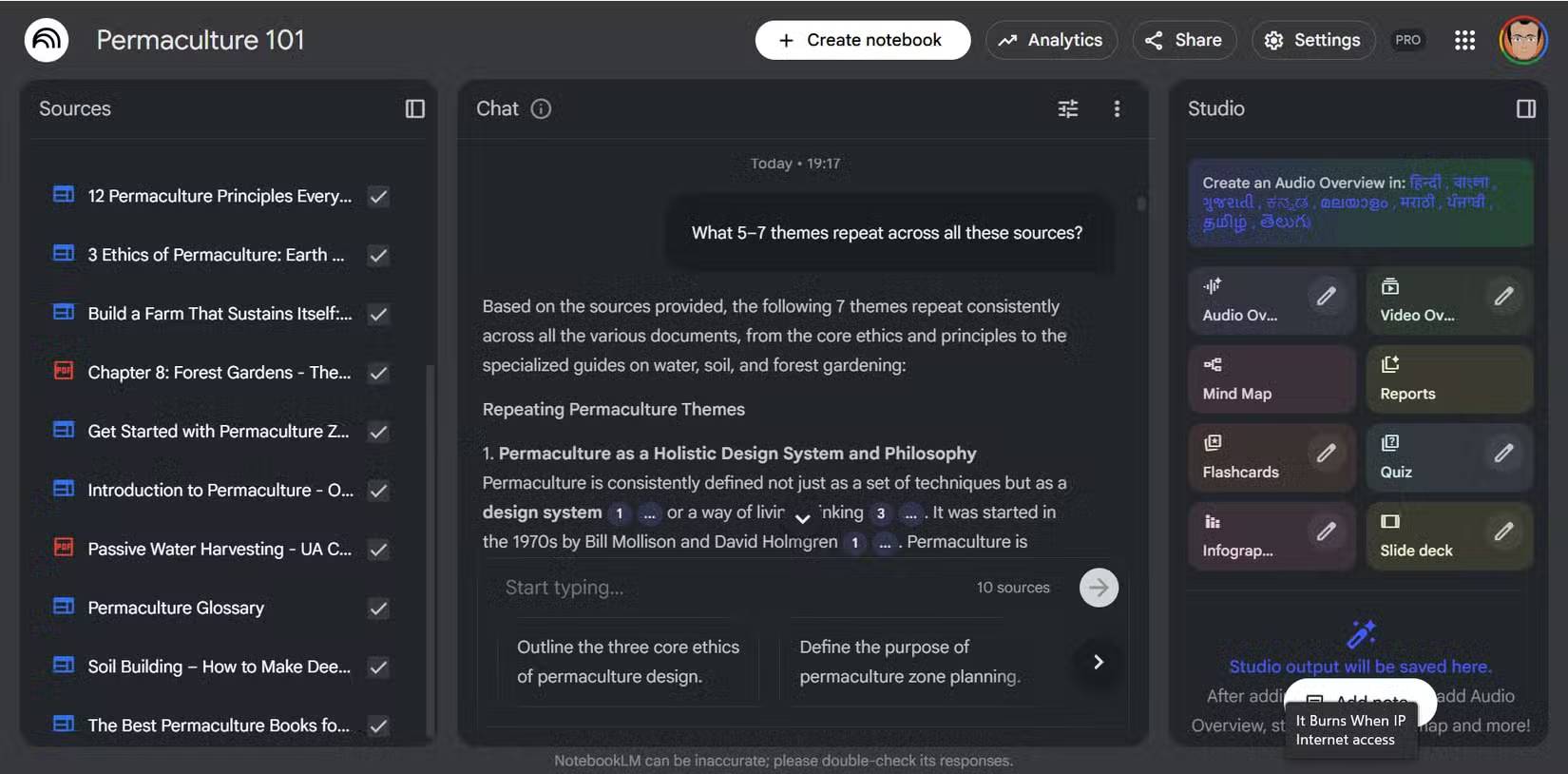Click the NotebookLM logo icon
This screenshot has width=1568, height=774.
point(47,40)
